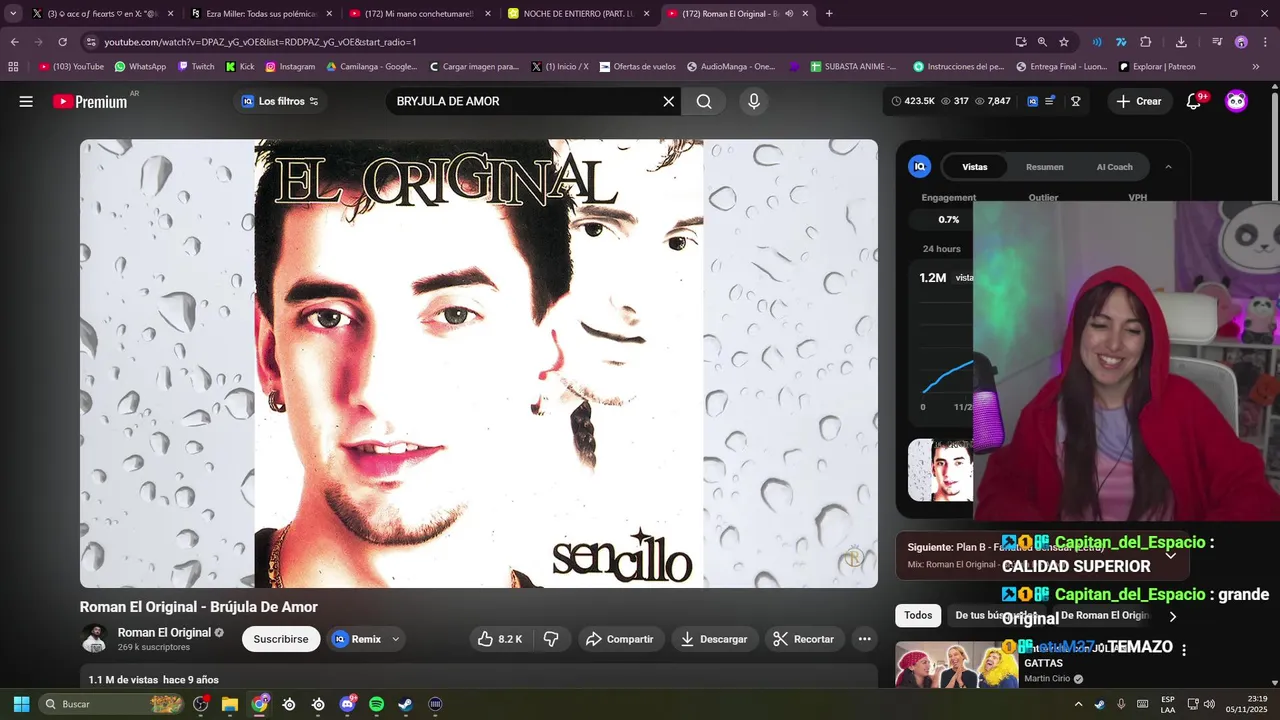This screenshot has height=720, width=1280.
Task: Open zoom magnifier in address bar
Action: pos(1042,42)
